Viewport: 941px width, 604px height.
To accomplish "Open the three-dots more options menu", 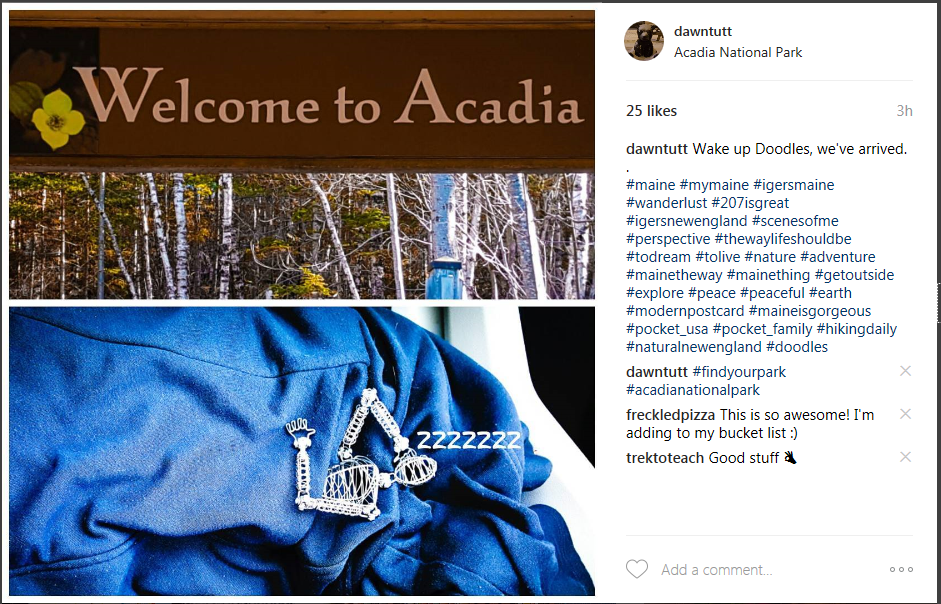I will pos(901,569).
